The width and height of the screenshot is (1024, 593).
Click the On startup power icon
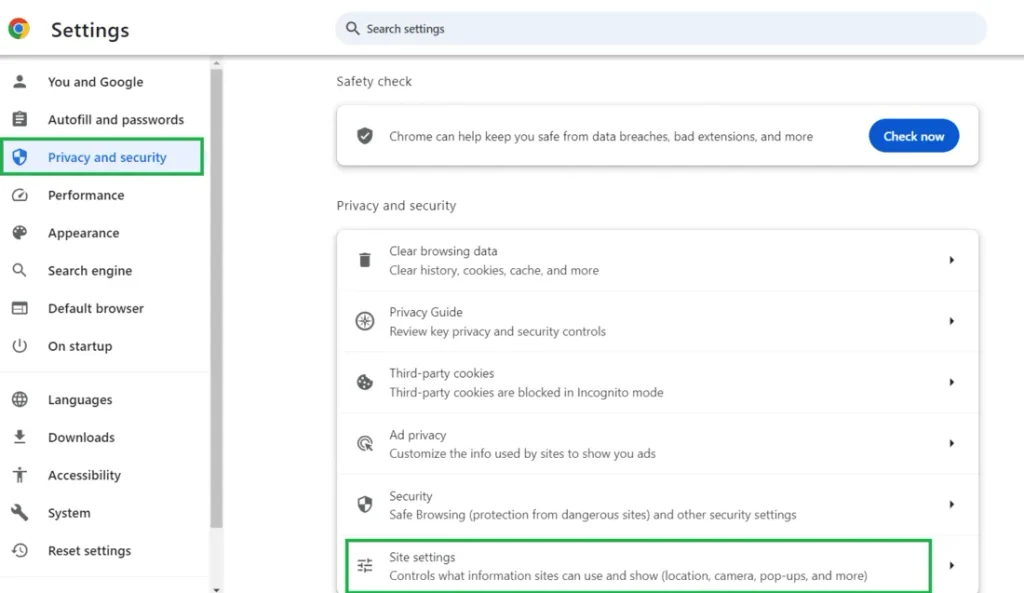20,345
